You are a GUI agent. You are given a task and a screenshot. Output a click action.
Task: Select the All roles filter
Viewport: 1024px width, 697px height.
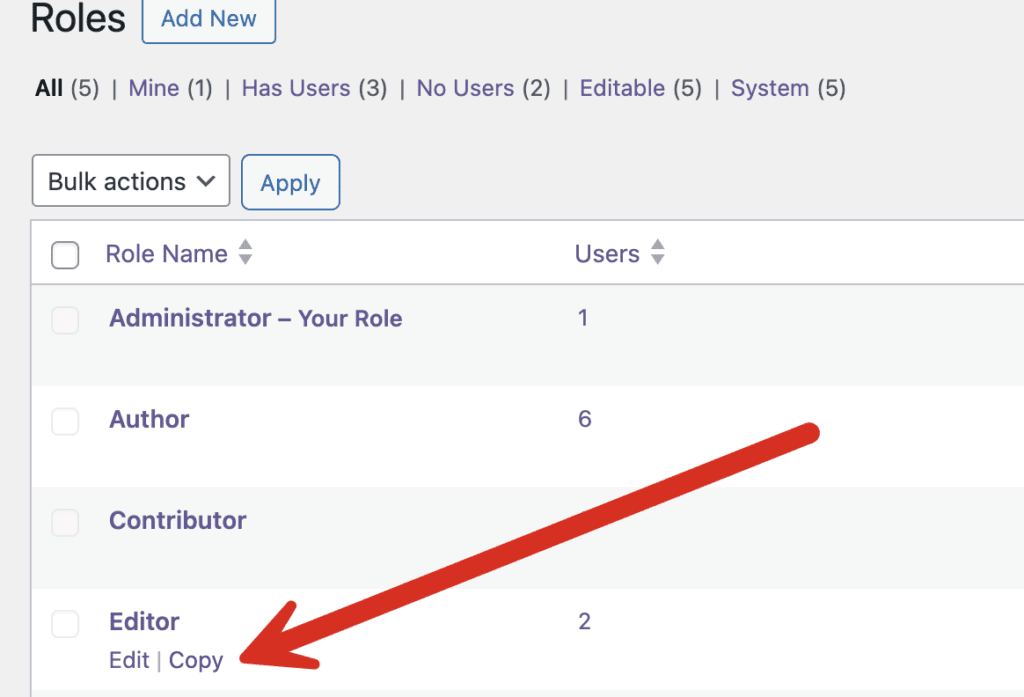[48, 88]
